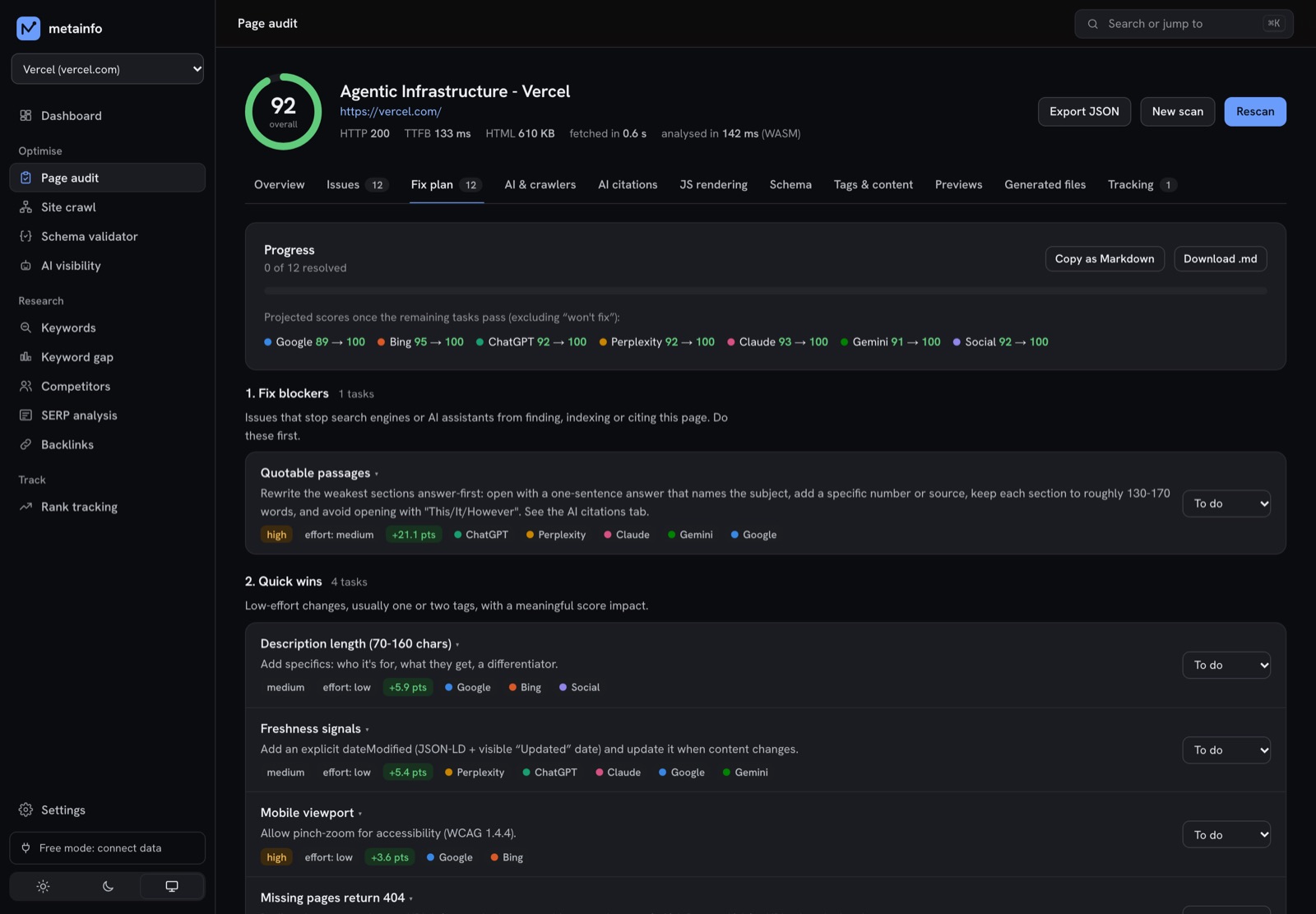Click the fix plan progress bar
This screenshot has height=914, width=1316.
tap(765, 290)
